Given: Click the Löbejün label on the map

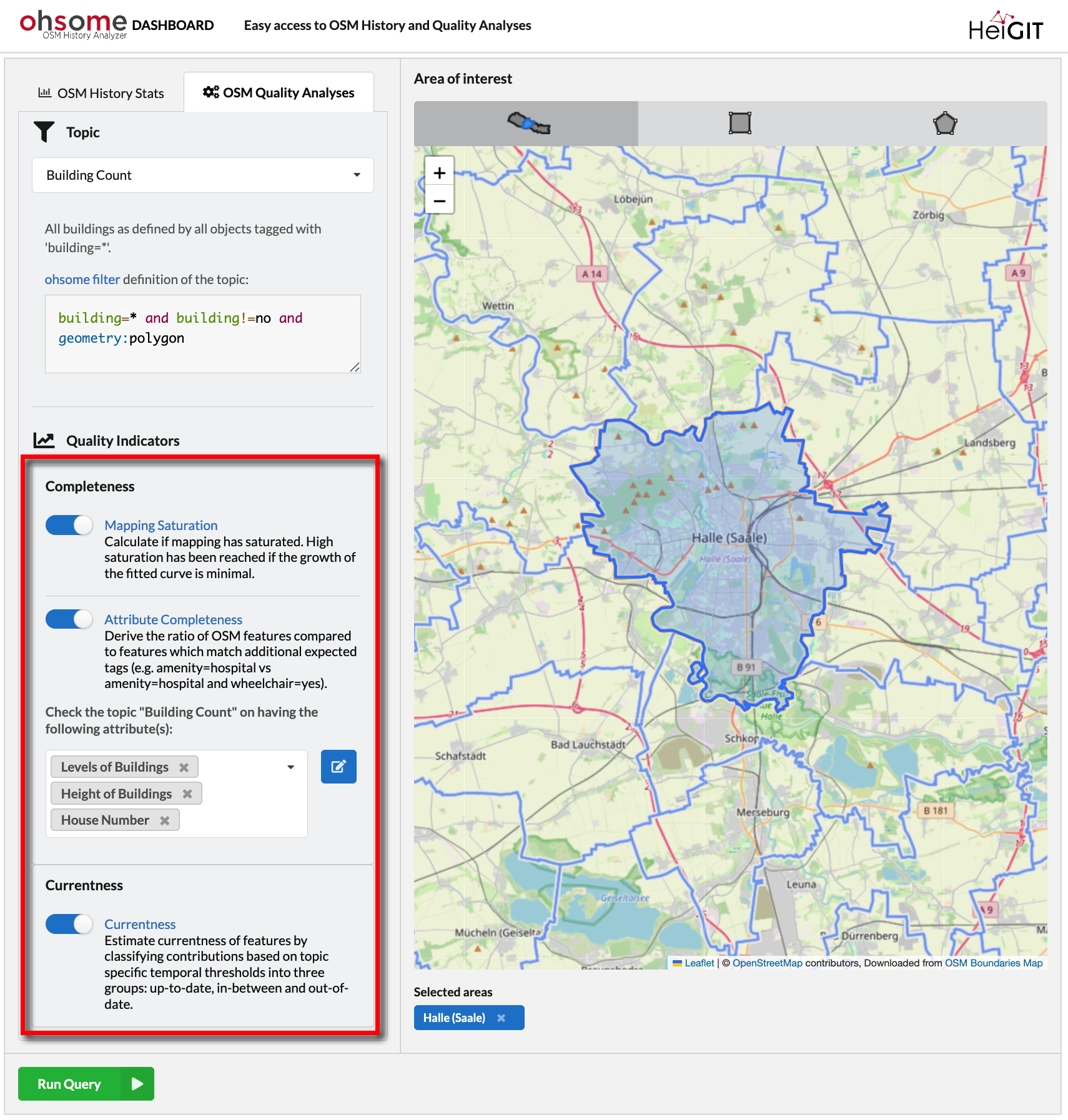Looking at the screenshot, I should 633,199.
